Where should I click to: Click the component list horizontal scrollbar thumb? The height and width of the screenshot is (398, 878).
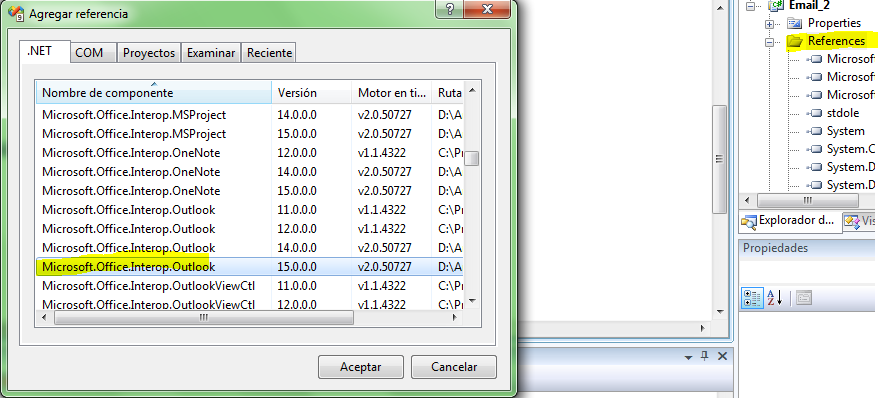click(x=204, y=317)
